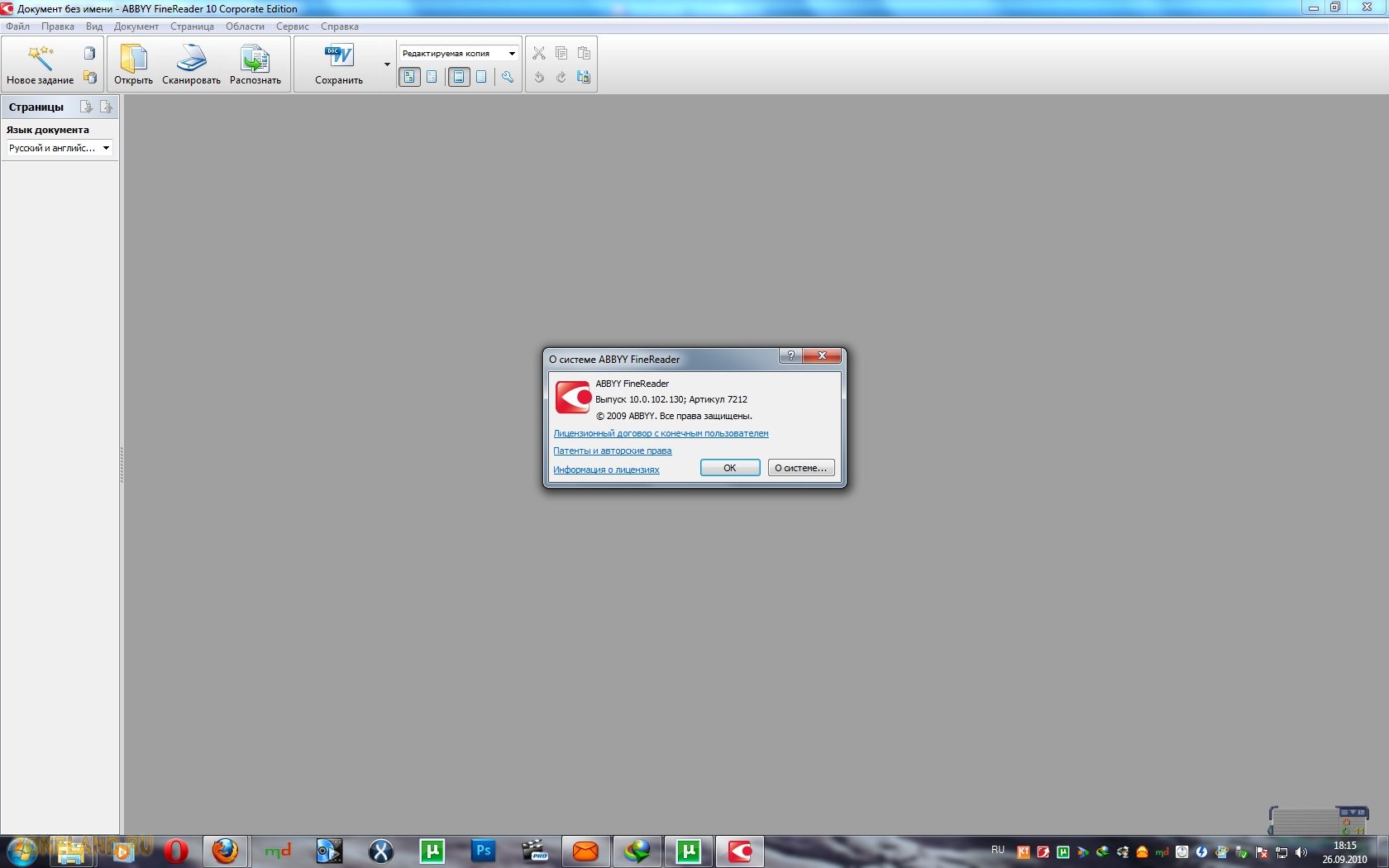Open the Сервис menu
The height and width of the screenshot is (868, 1389).
pos(293,26)
